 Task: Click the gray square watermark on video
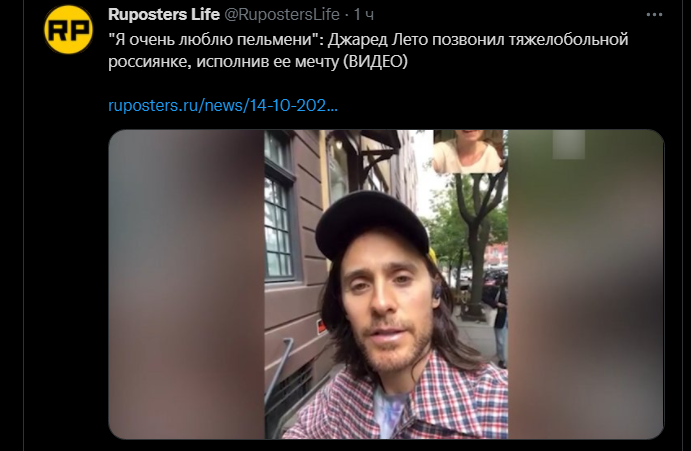click(x=568, y=145)
